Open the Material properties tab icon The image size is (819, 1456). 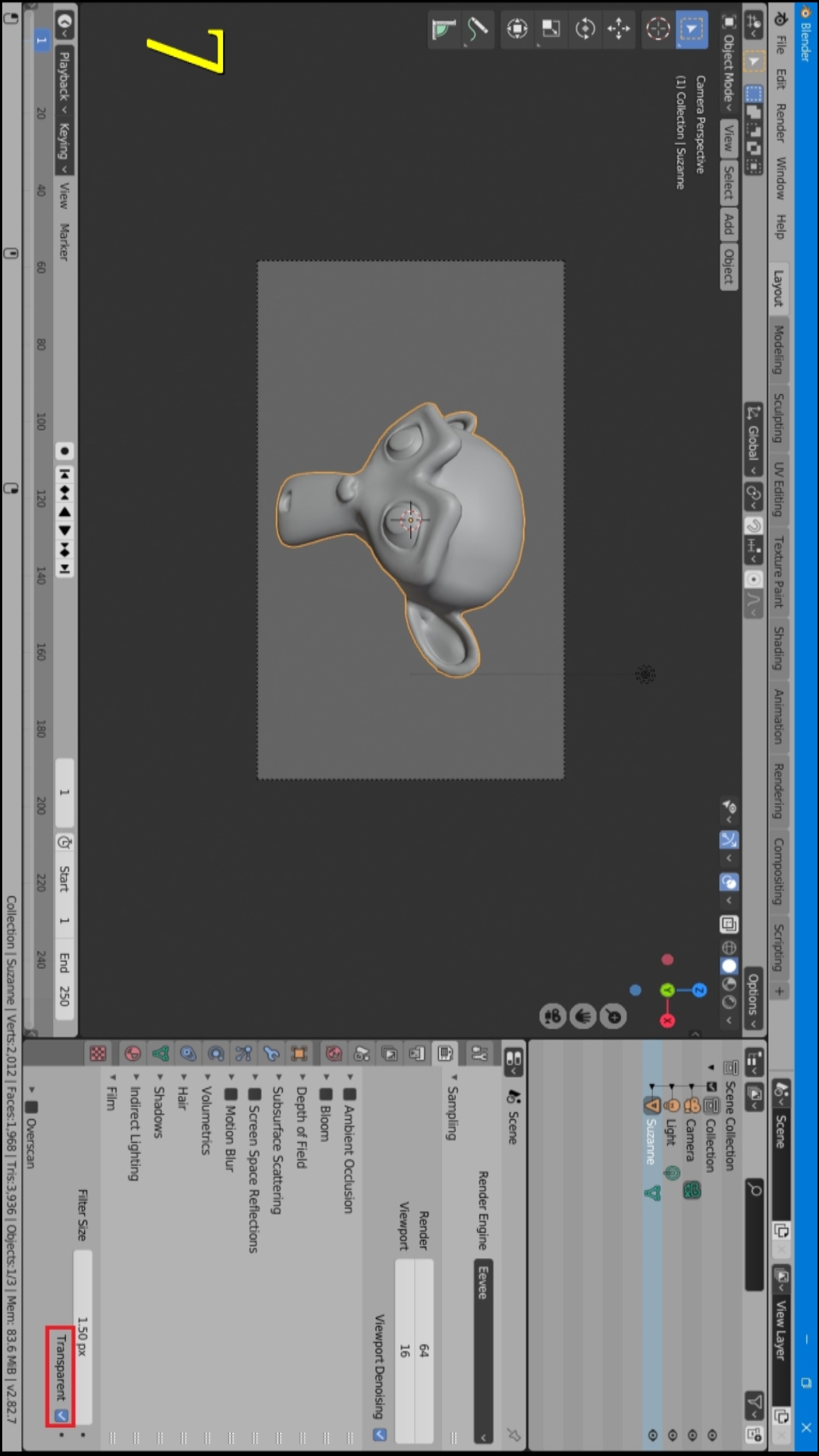point(133,1053)
